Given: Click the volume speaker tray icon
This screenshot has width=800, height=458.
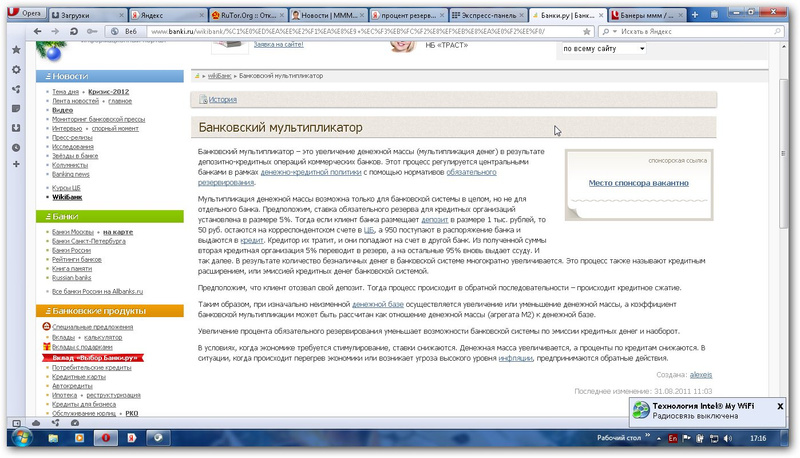Looking at the screenshot, I should pos(728,439).
